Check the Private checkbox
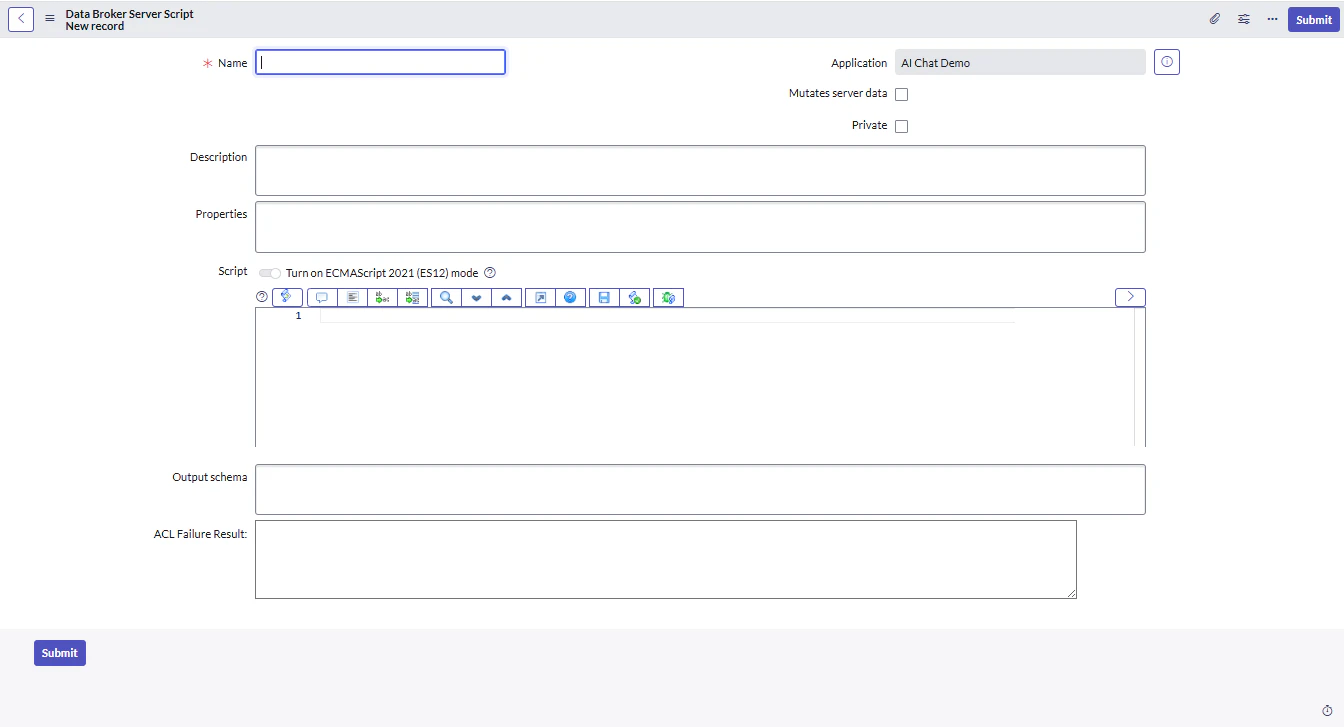The width and height of the screenshot is (1344, 727). click(901, 126)
